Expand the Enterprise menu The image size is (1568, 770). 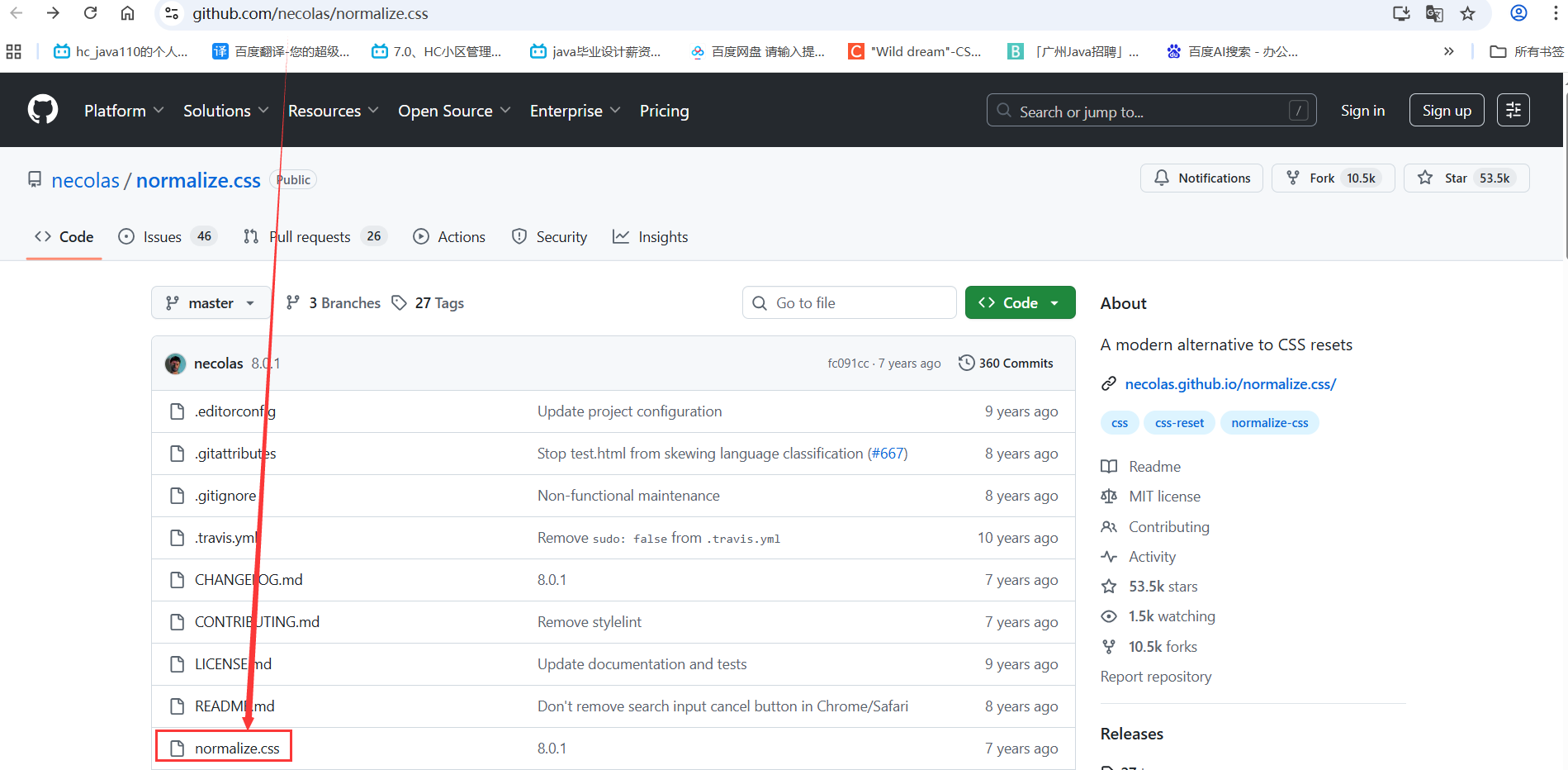tap(575, 111)
